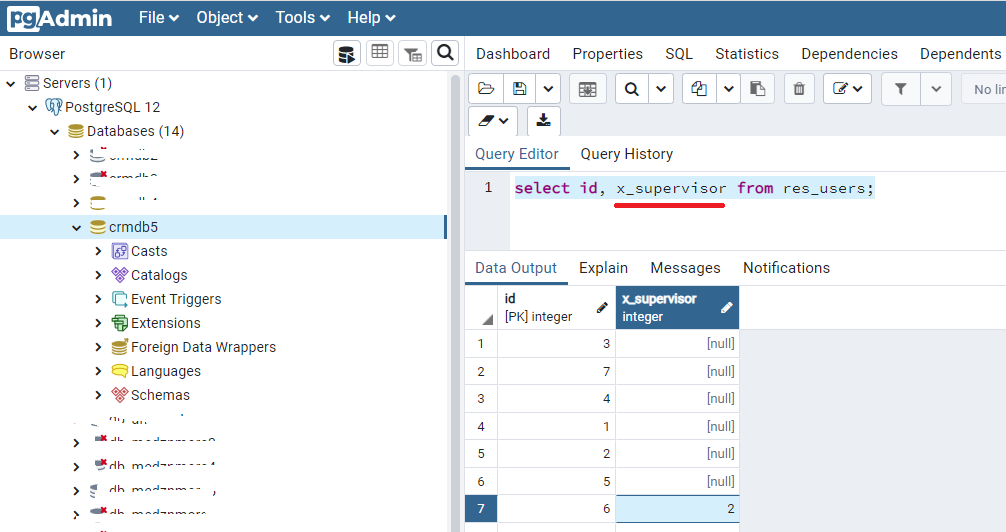Viewport: 1006px width, 532px height.
Task: Click the Download as CSV icon
Action: tap(543, 121)
